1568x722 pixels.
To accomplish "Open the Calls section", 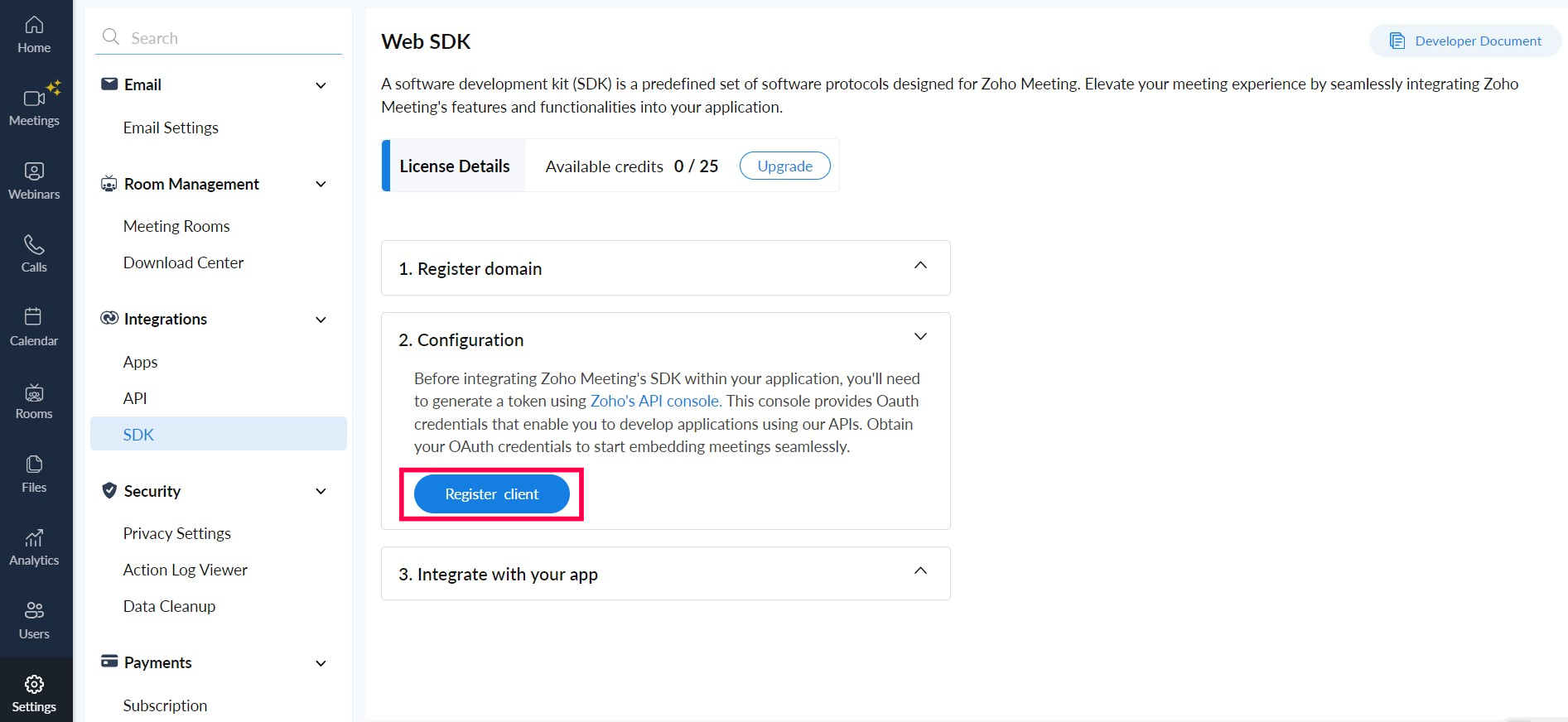I will click(x=34, y=254).
